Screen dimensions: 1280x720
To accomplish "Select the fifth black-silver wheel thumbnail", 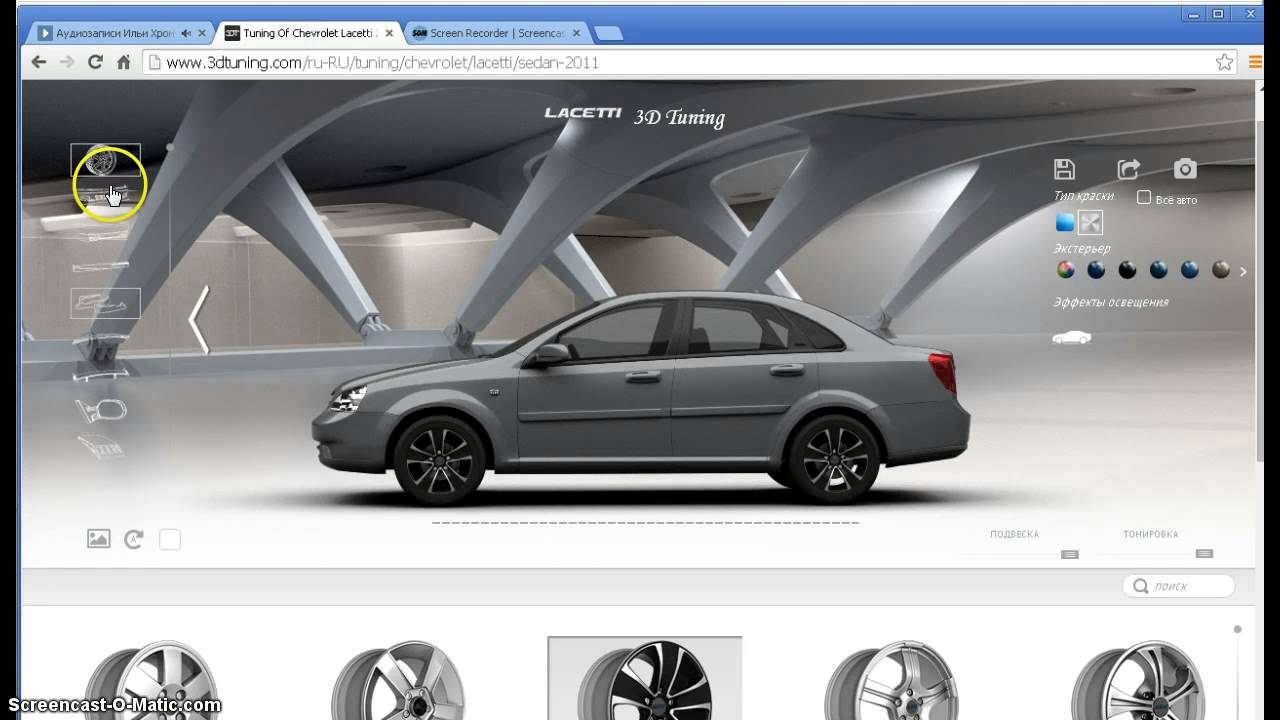I will [x=1138, y=680].
